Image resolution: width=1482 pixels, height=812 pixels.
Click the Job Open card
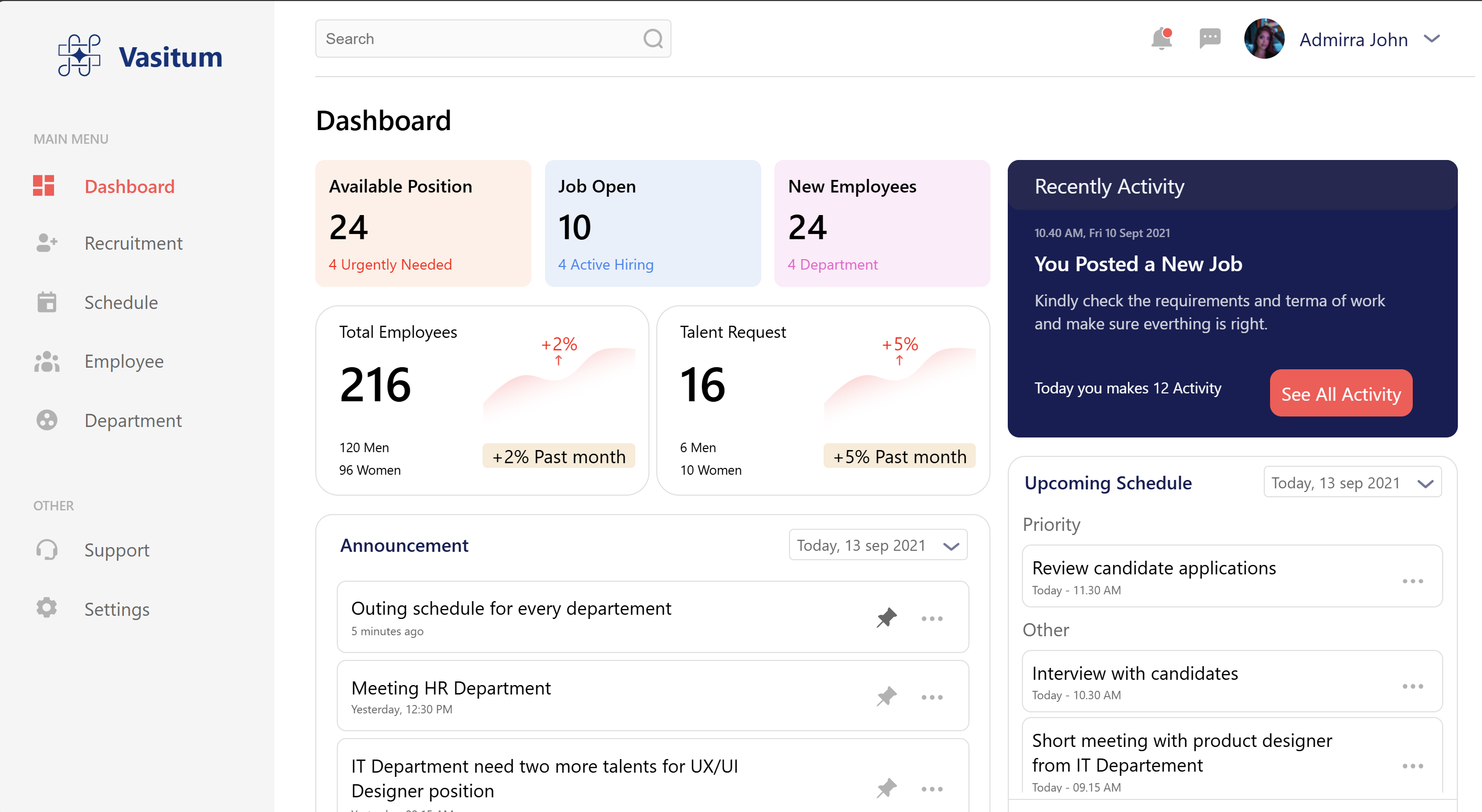[x=653, y=223]
